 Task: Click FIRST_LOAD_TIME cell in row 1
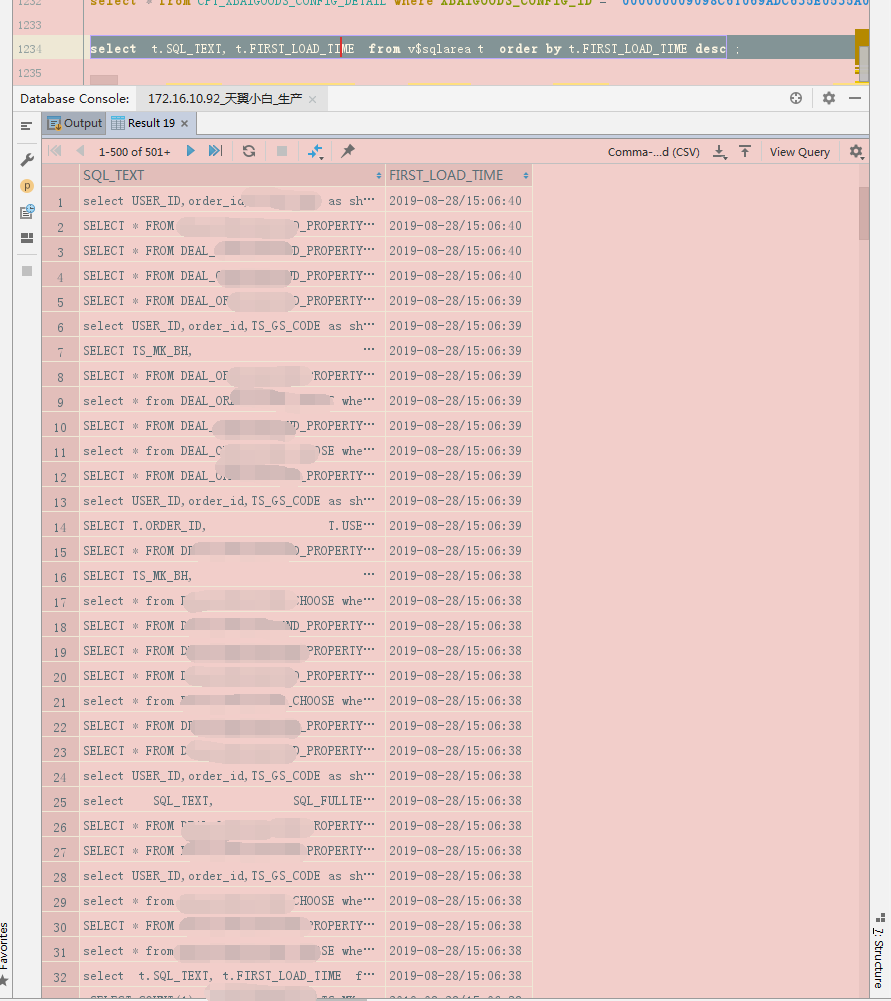tap(458, 201)
